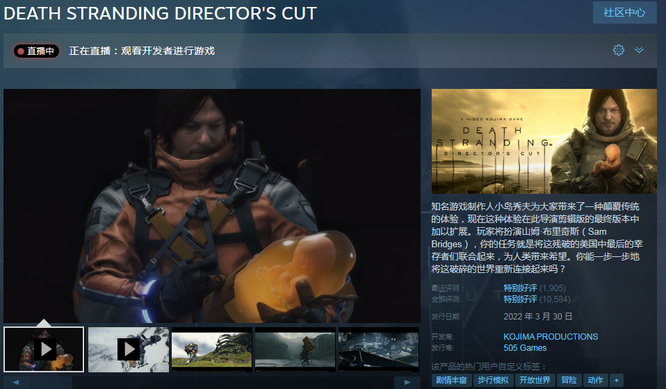Open KOJIMA PRODUCTIONS developer link
The image size is (666, 389).
tap(550, 336)
